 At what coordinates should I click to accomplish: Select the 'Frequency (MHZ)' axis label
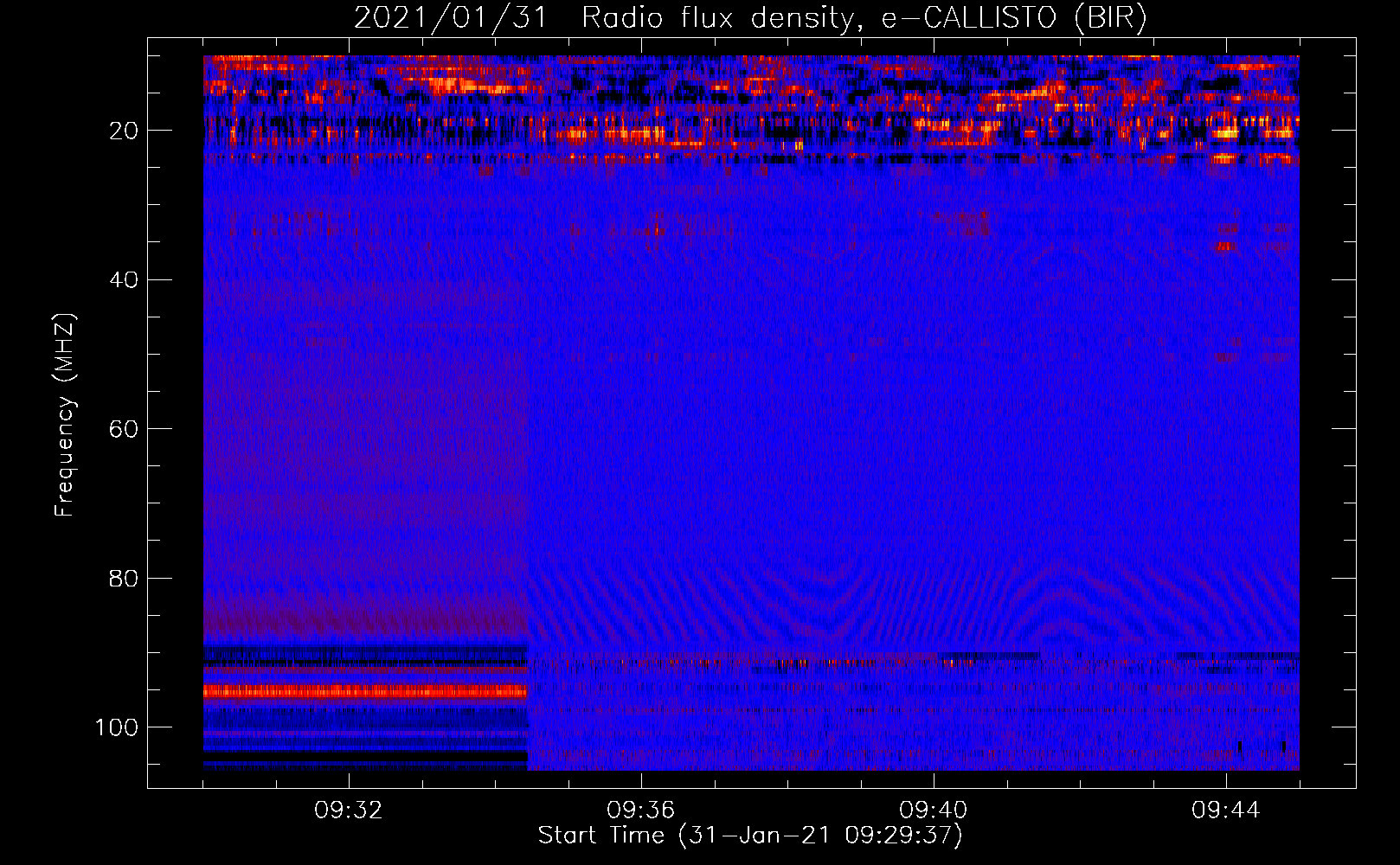(x=65, y=415)
